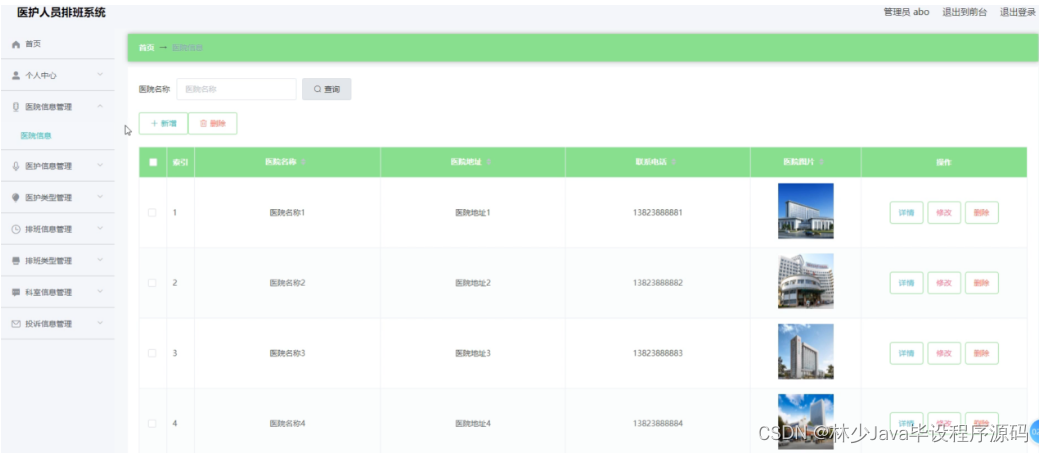Click phone number 13823888881
Viewport: 1043px width, 453px height.
pyautogui.click(x=658, y=213)
